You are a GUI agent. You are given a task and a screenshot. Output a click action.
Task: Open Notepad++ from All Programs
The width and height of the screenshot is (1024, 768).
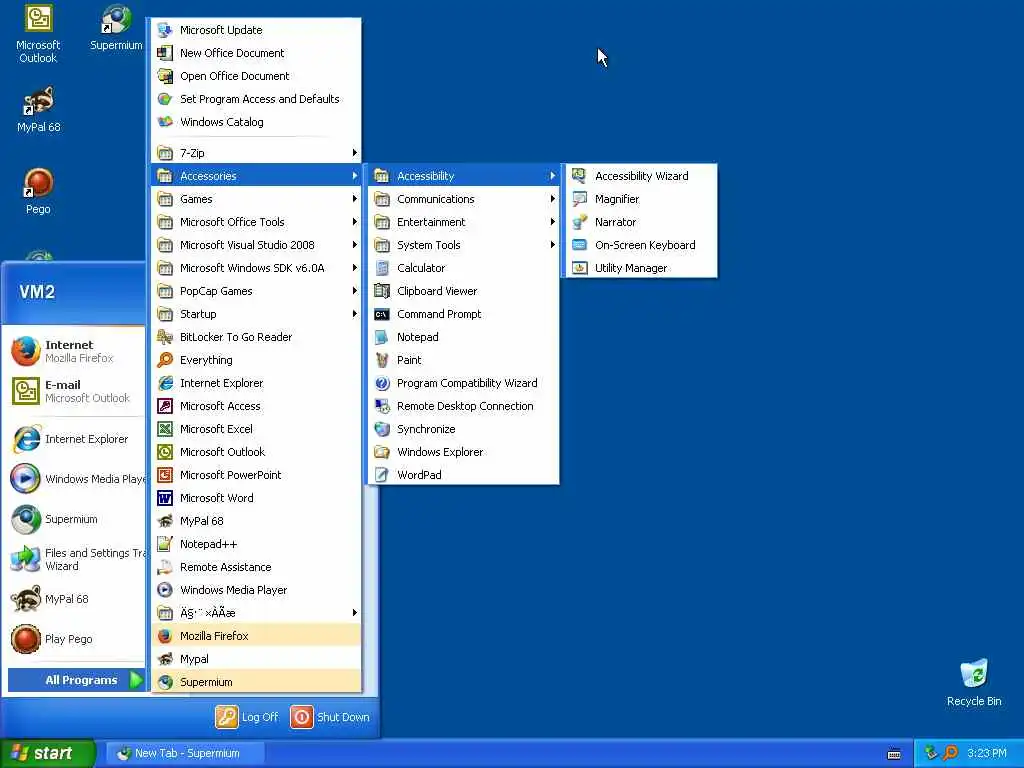click(256, 544)
